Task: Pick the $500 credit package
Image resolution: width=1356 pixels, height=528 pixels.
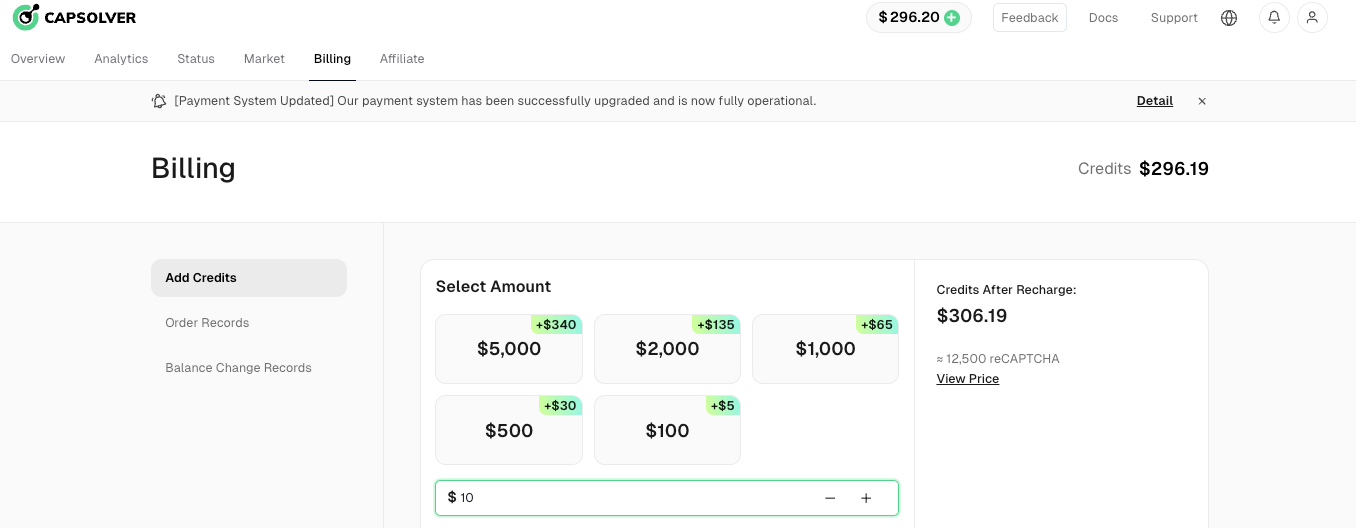Action: pyautogui.click(x=509, y=431)
